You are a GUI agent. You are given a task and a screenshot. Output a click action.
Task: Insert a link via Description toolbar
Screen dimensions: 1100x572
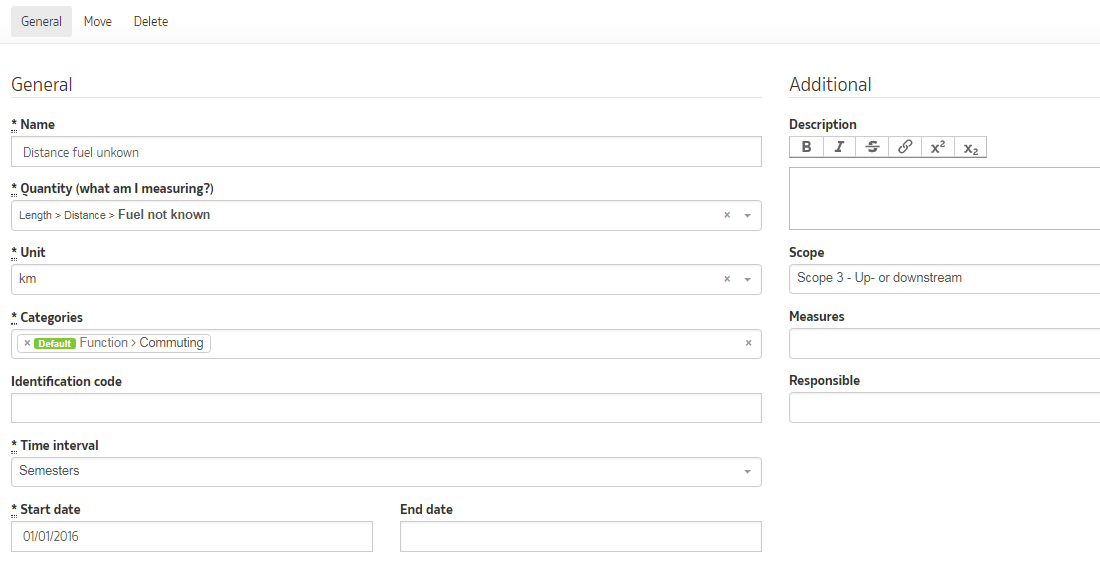(x=905, y=147)
